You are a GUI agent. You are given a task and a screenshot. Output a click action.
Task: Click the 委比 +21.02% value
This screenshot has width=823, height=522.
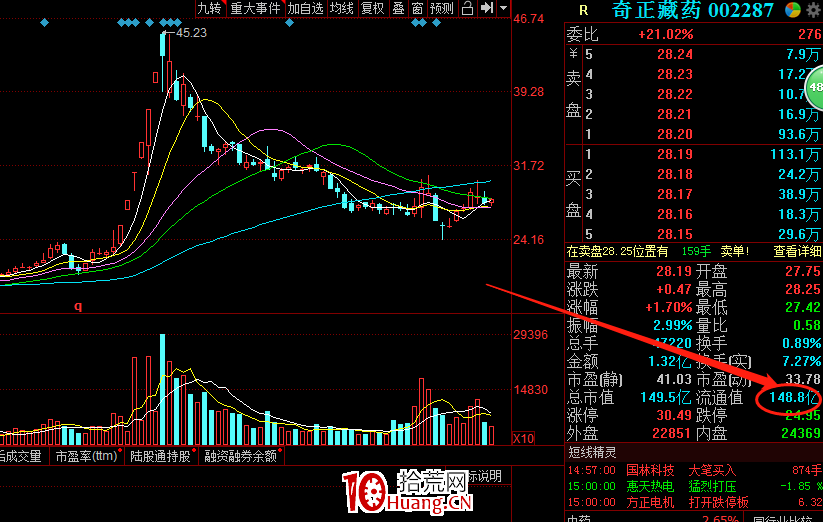click(x=666, y=35)
